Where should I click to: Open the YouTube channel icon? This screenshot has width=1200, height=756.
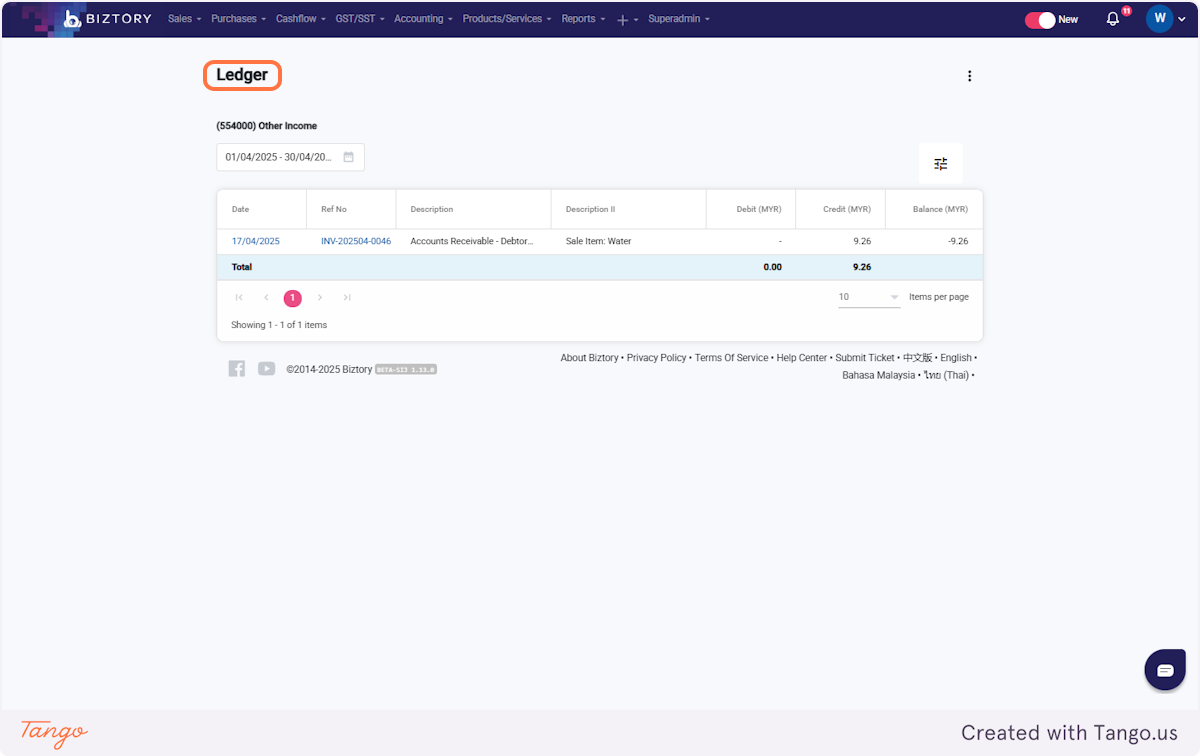click(266, 368)
